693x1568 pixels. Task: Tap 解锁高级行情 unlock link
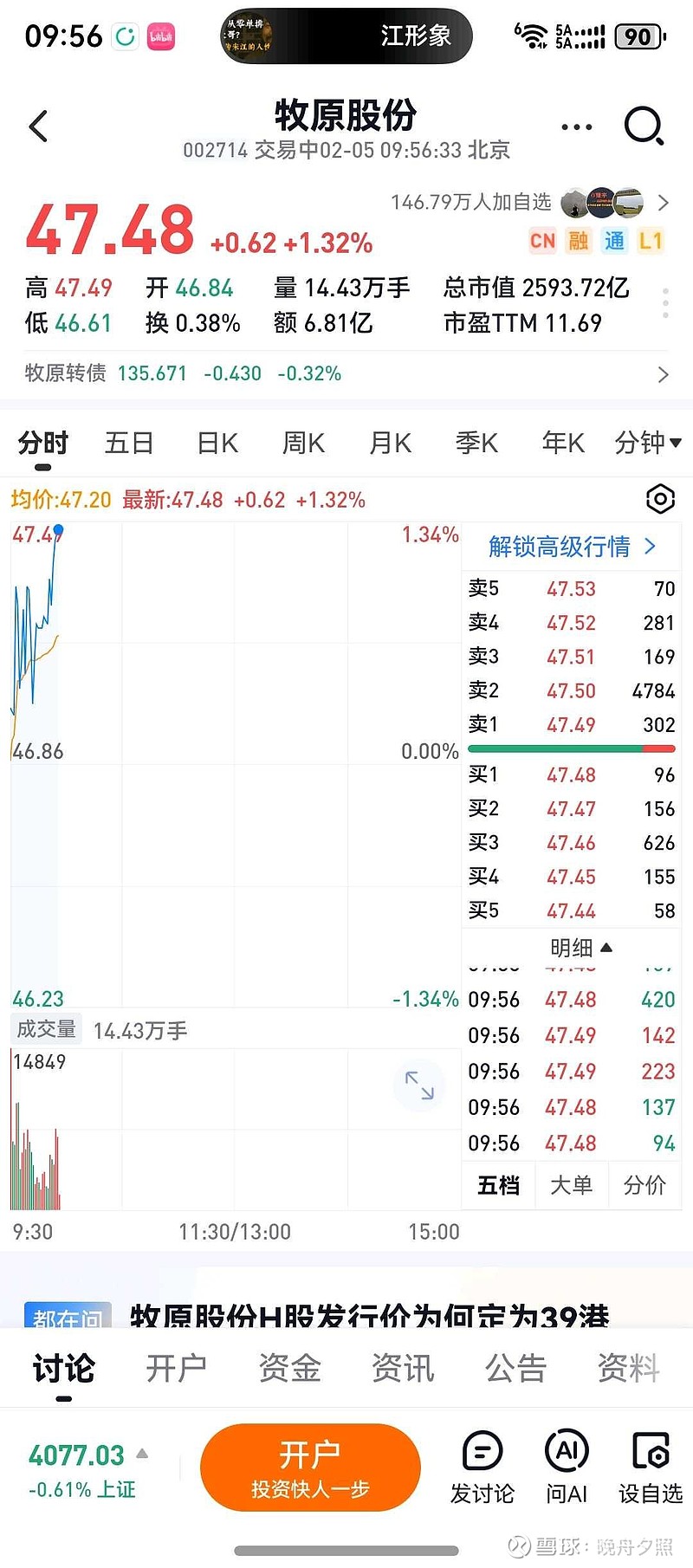(x=572, y=547)
